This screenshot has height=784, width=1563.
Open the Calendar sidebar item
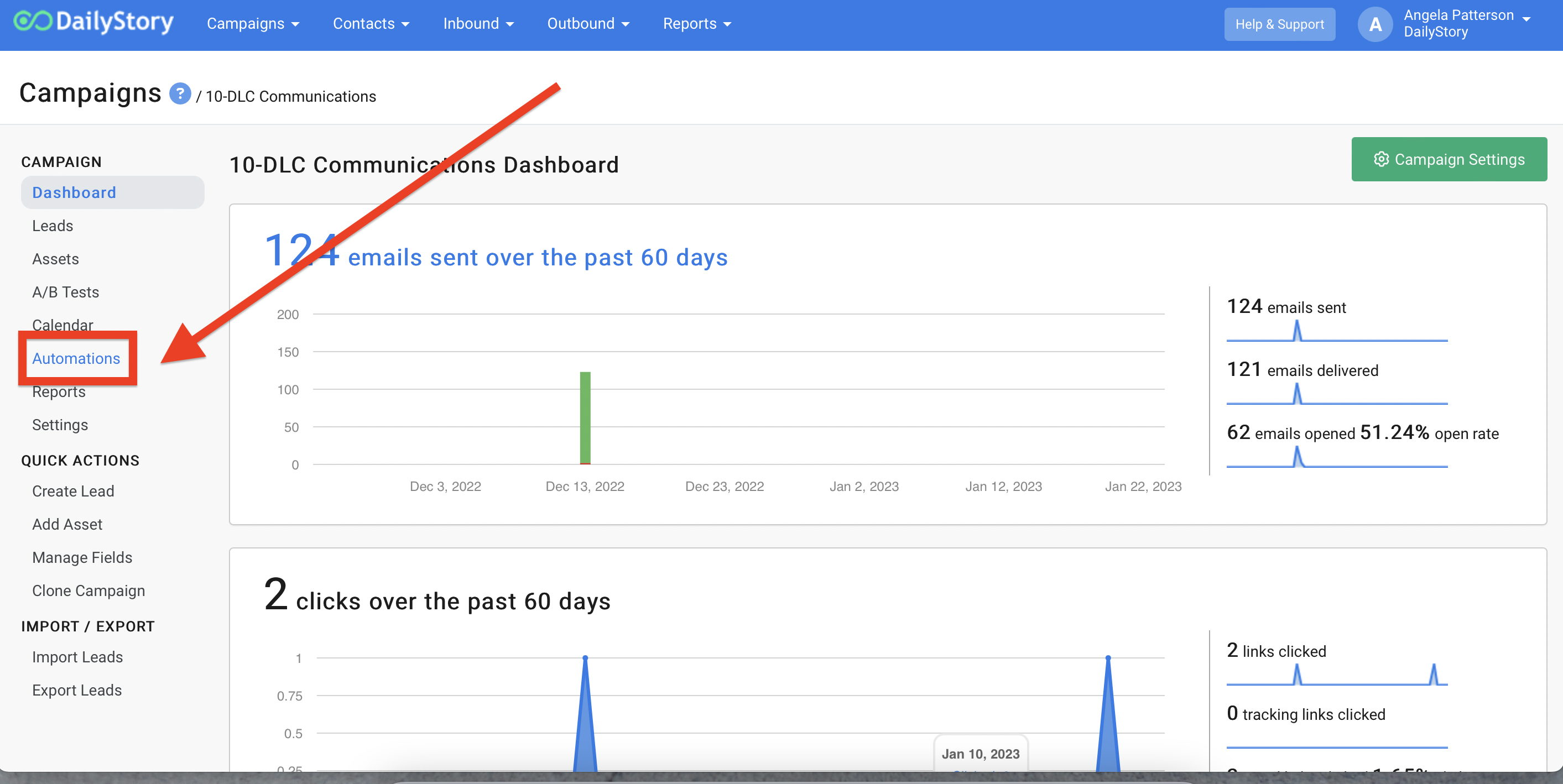[63, 325]
